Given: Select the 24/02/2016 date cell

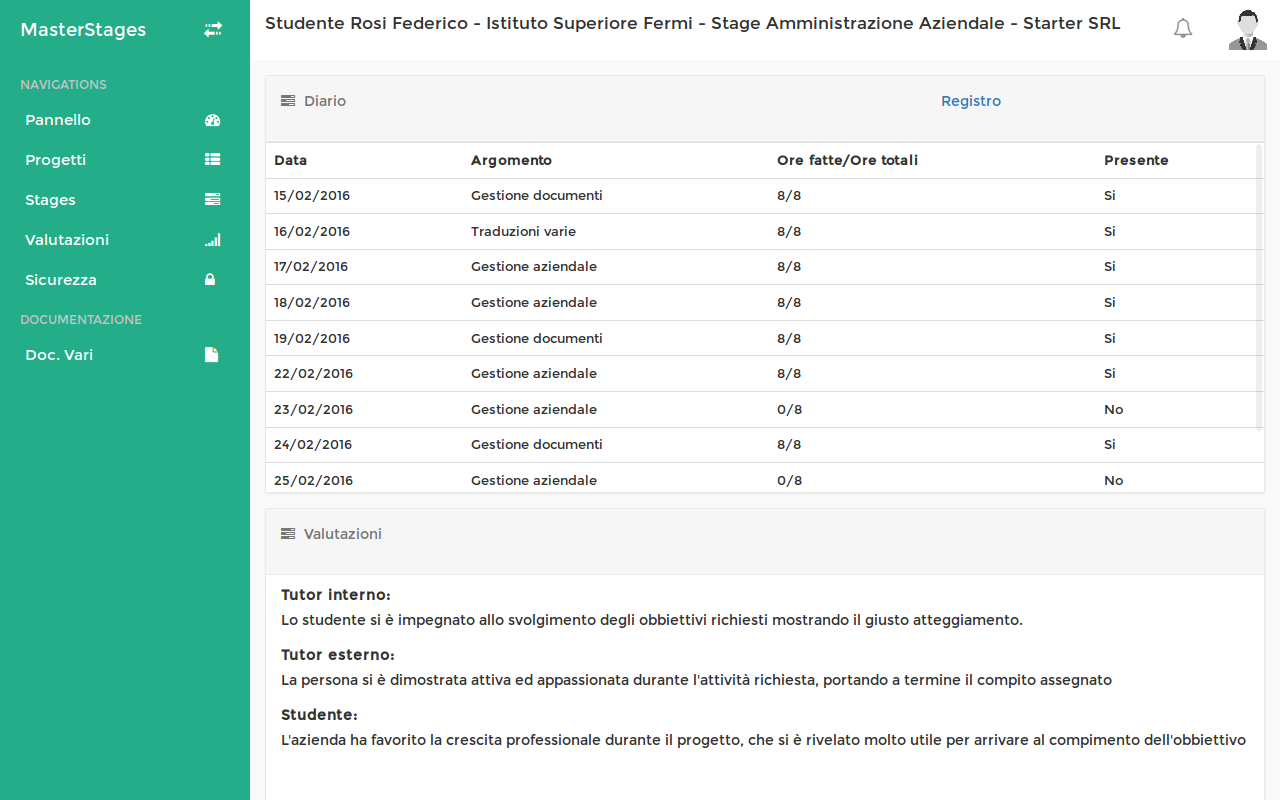Looking at the screenshot, I should (x=313, y=444).
